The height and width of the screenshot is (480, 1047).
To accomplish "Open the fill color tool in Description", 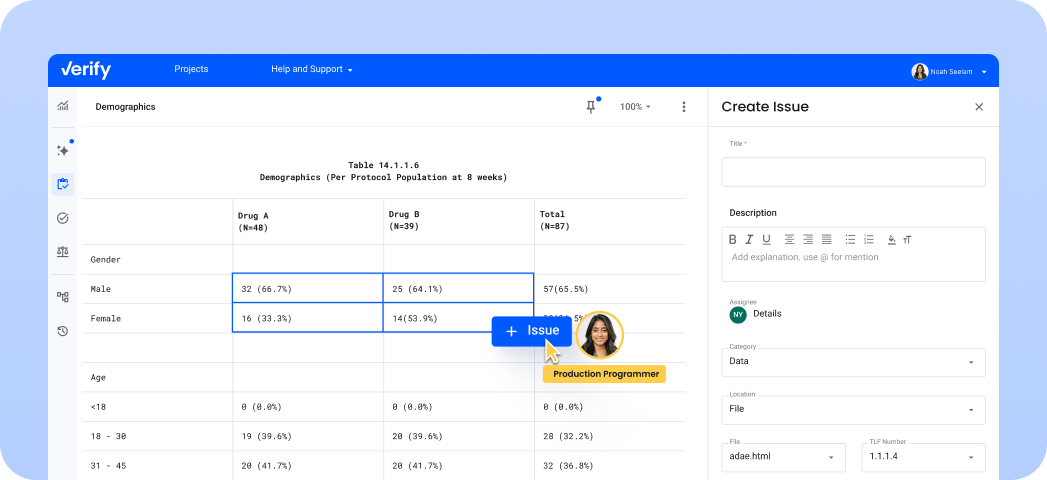I will [891, 239].
